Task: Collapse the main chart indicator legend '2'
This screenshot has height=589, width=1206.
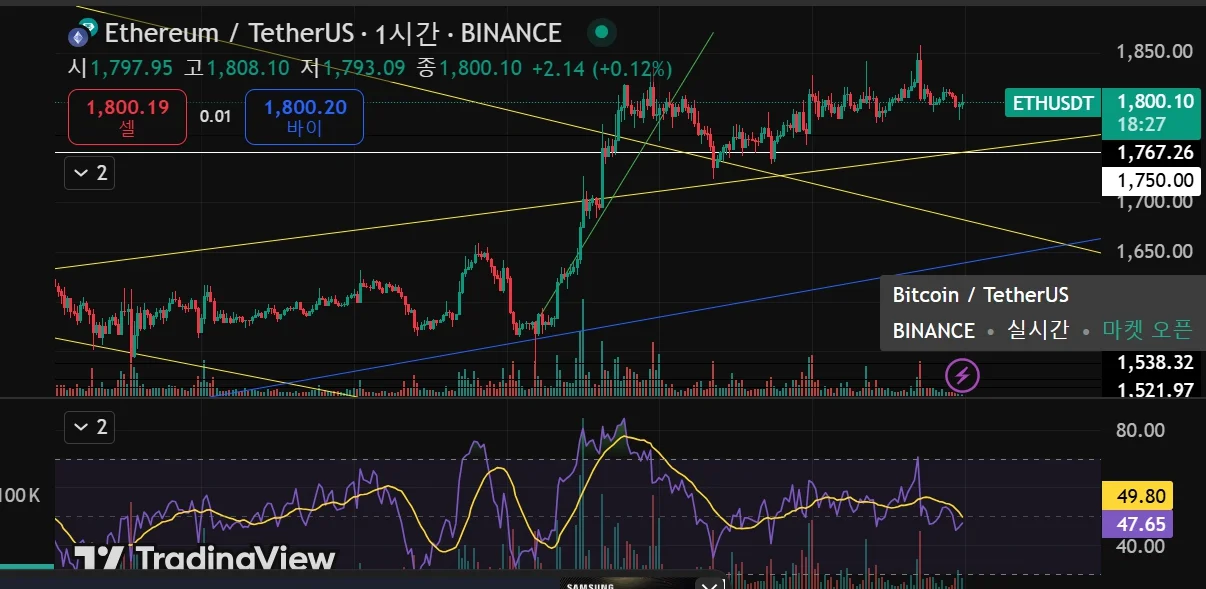Action: tap(89, 173)
